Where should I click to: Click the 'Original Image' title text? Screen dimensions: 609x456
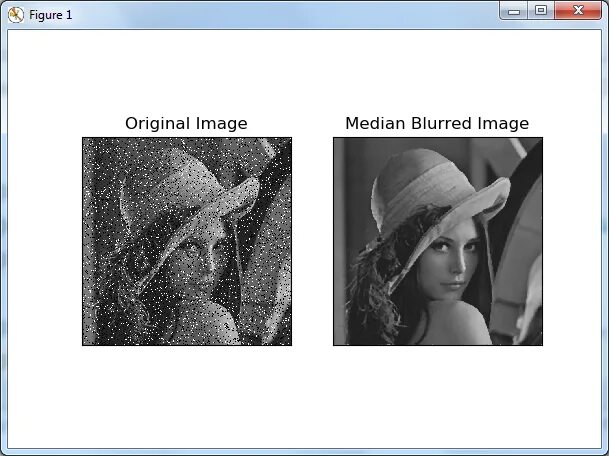click(186, 124)
